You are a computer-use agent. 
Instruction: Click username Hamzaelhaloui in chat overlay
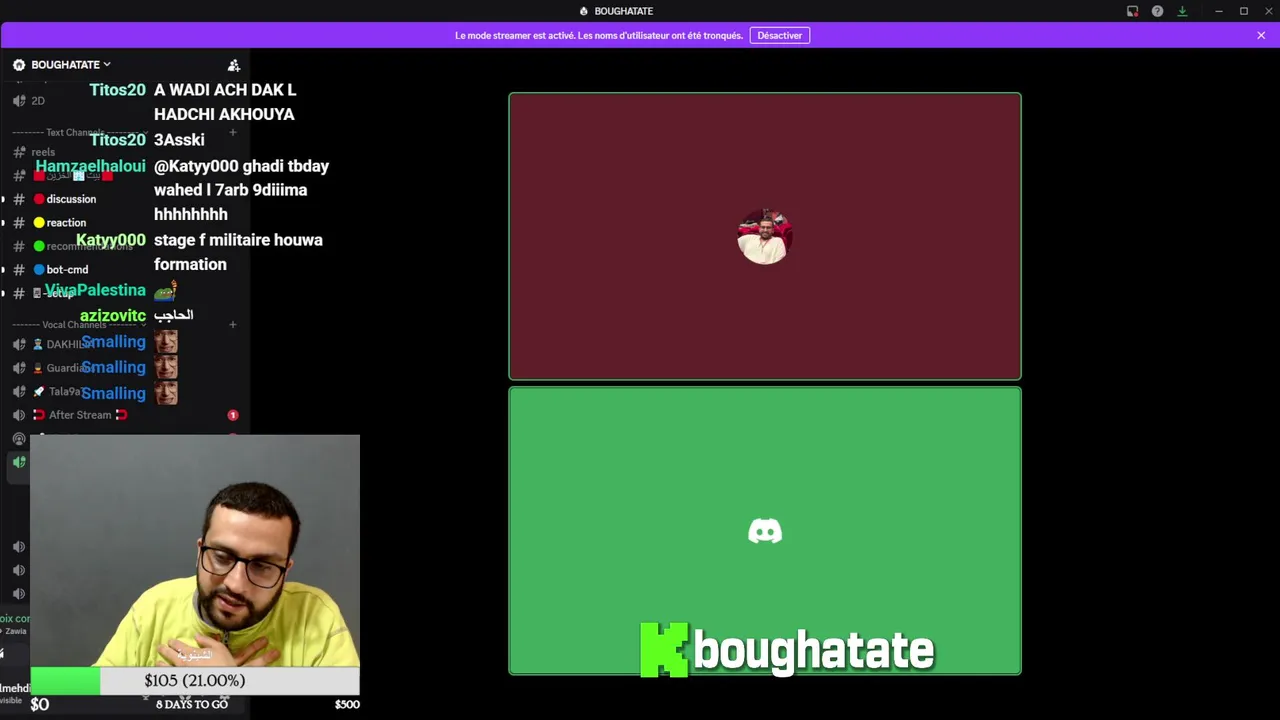(90, 166)
